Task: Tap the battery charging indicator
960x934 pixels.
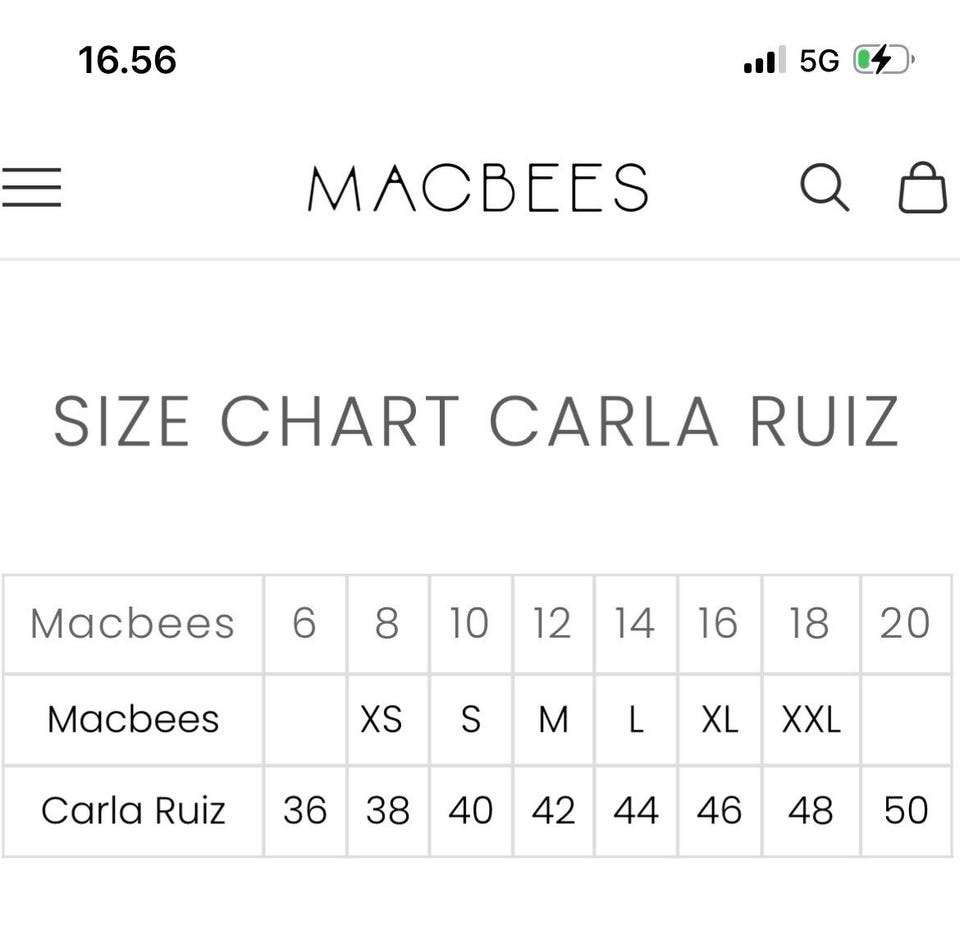Action: (x=882, y=61)
